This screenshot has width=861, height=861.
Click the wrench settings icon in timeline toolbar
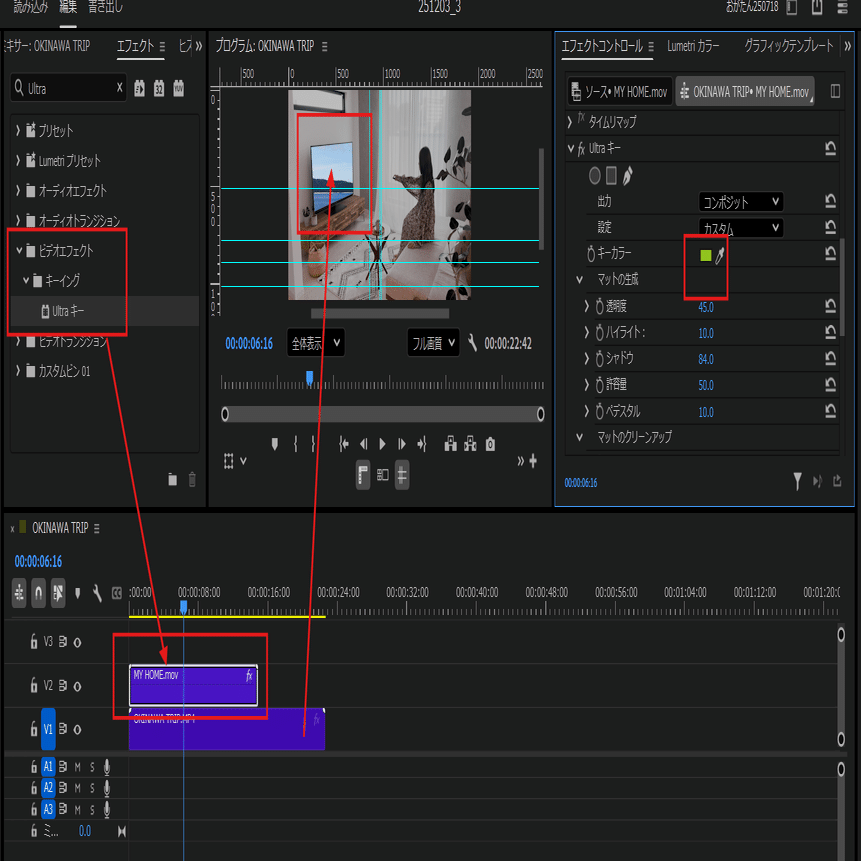(97, 593)
